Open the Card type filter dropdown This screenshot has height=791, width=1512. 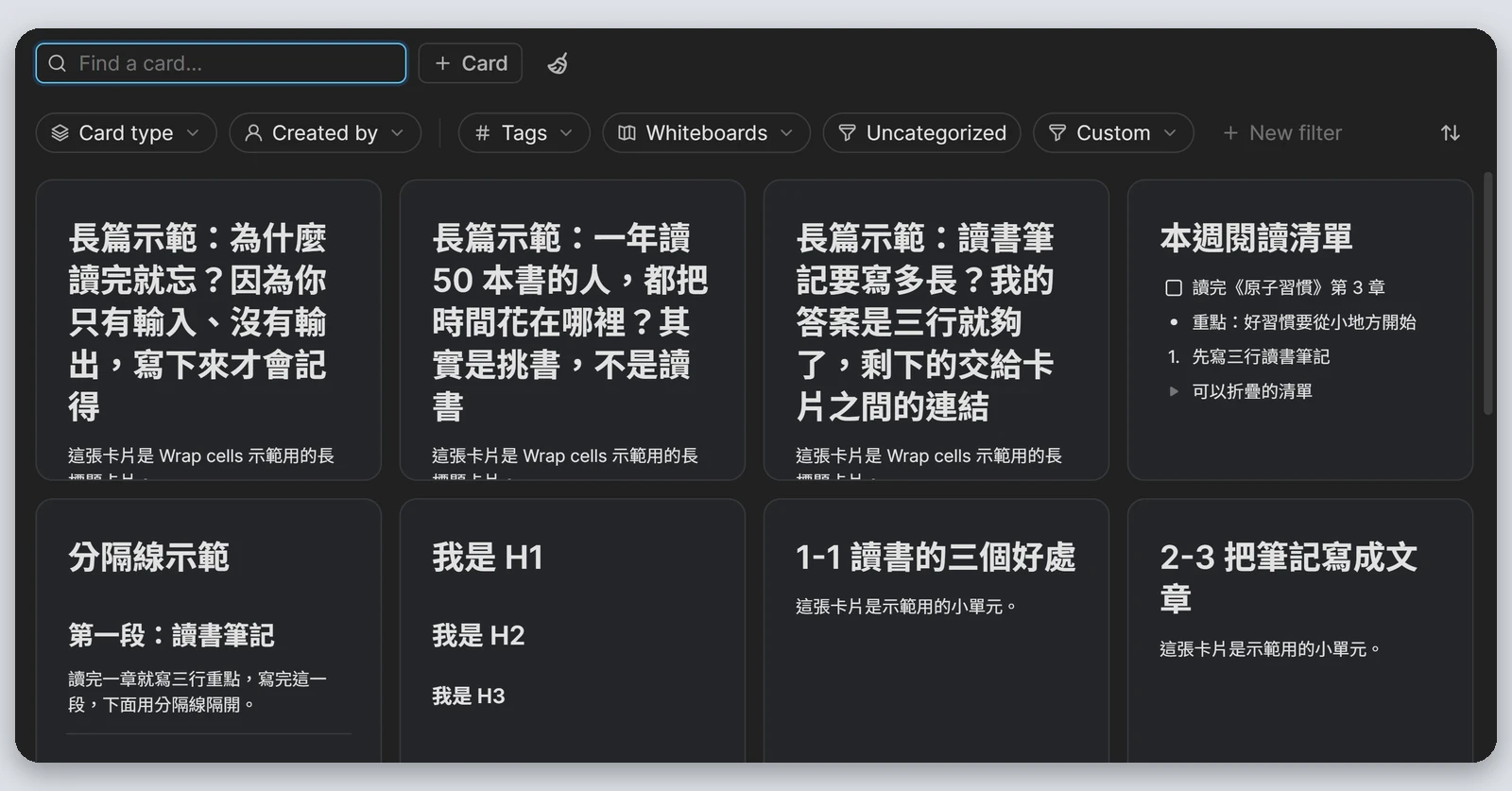127,133
